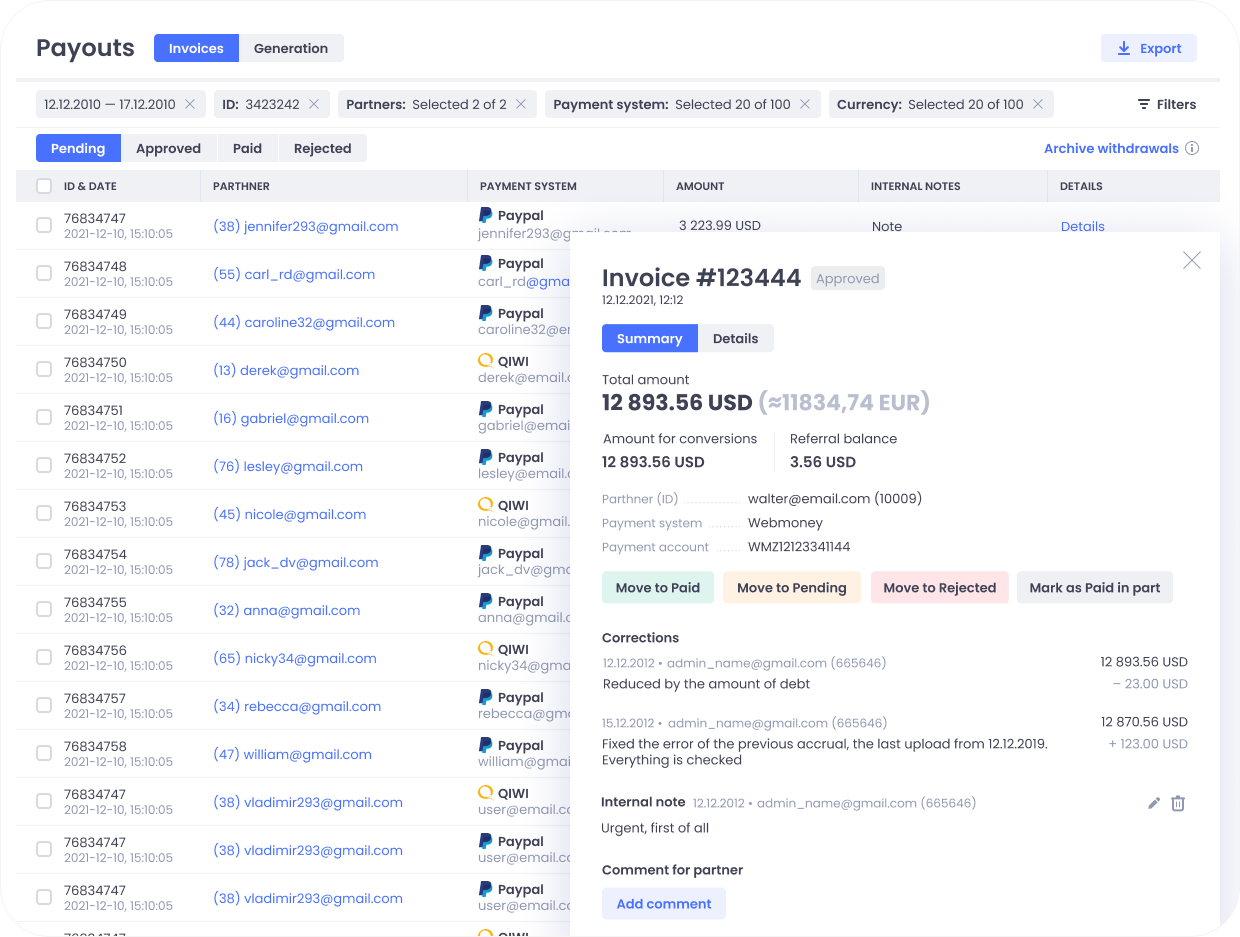1240x937 pixels.
Task: Switch to the Rejected status tab
Action: (322, 148)
